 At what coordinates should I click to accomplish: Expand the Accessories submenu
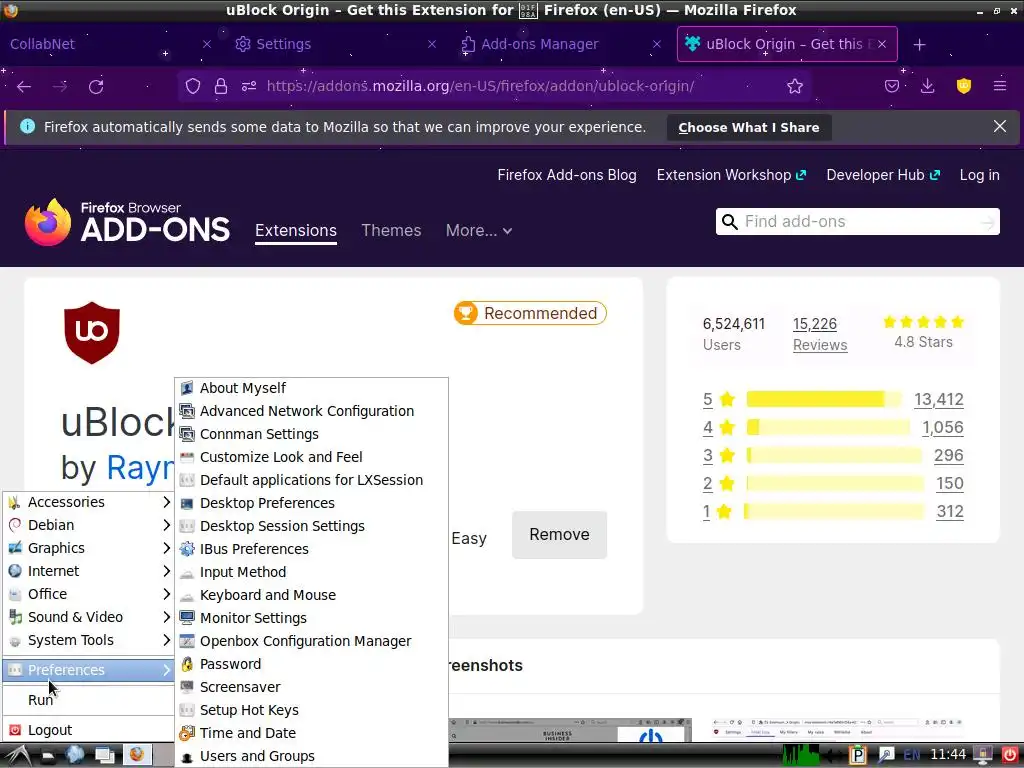tap(88, 502)
